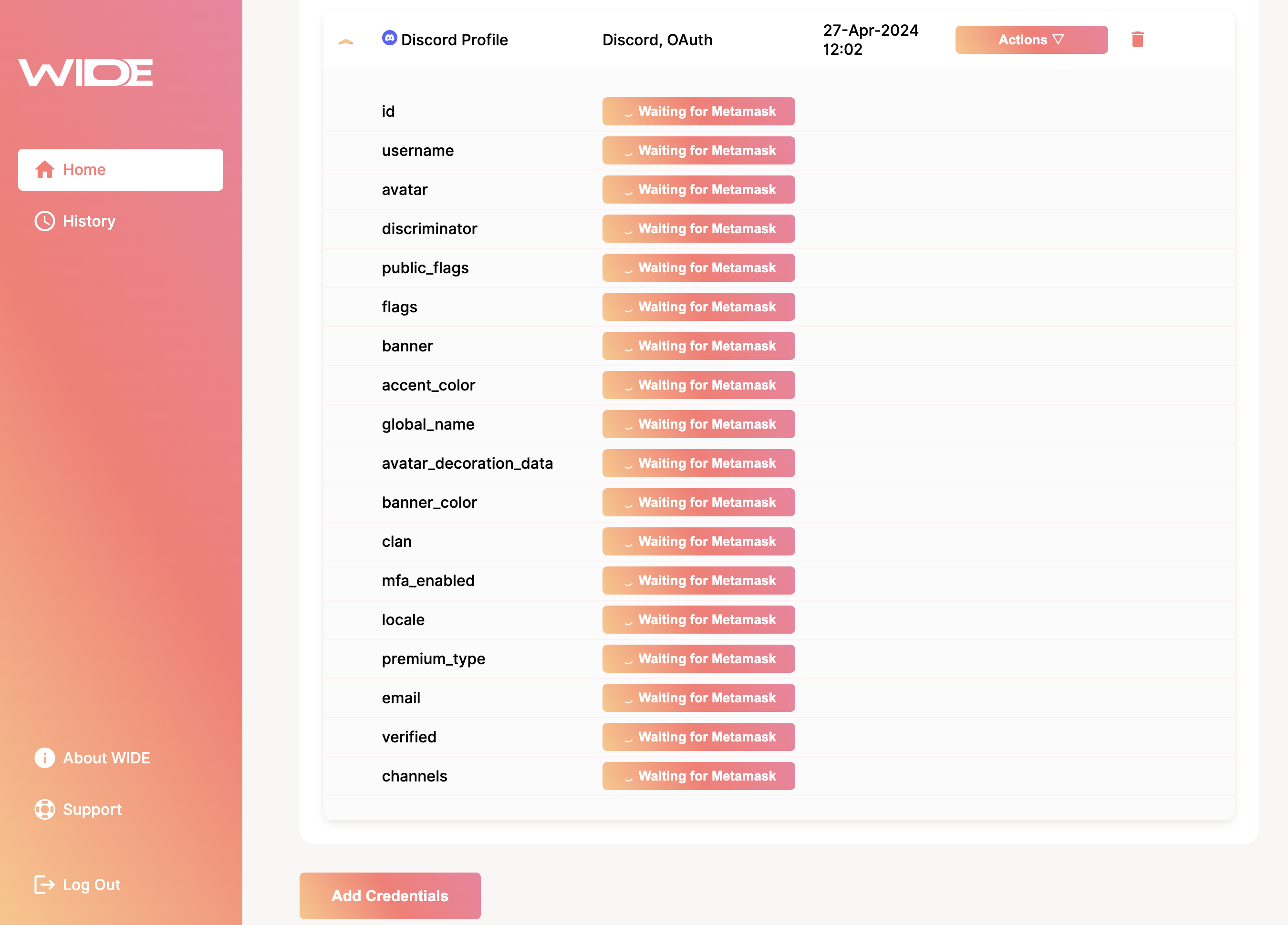The image size is (1288, 925).
Task: Select the 'email' field label
Action: click(x=401, y=698)
